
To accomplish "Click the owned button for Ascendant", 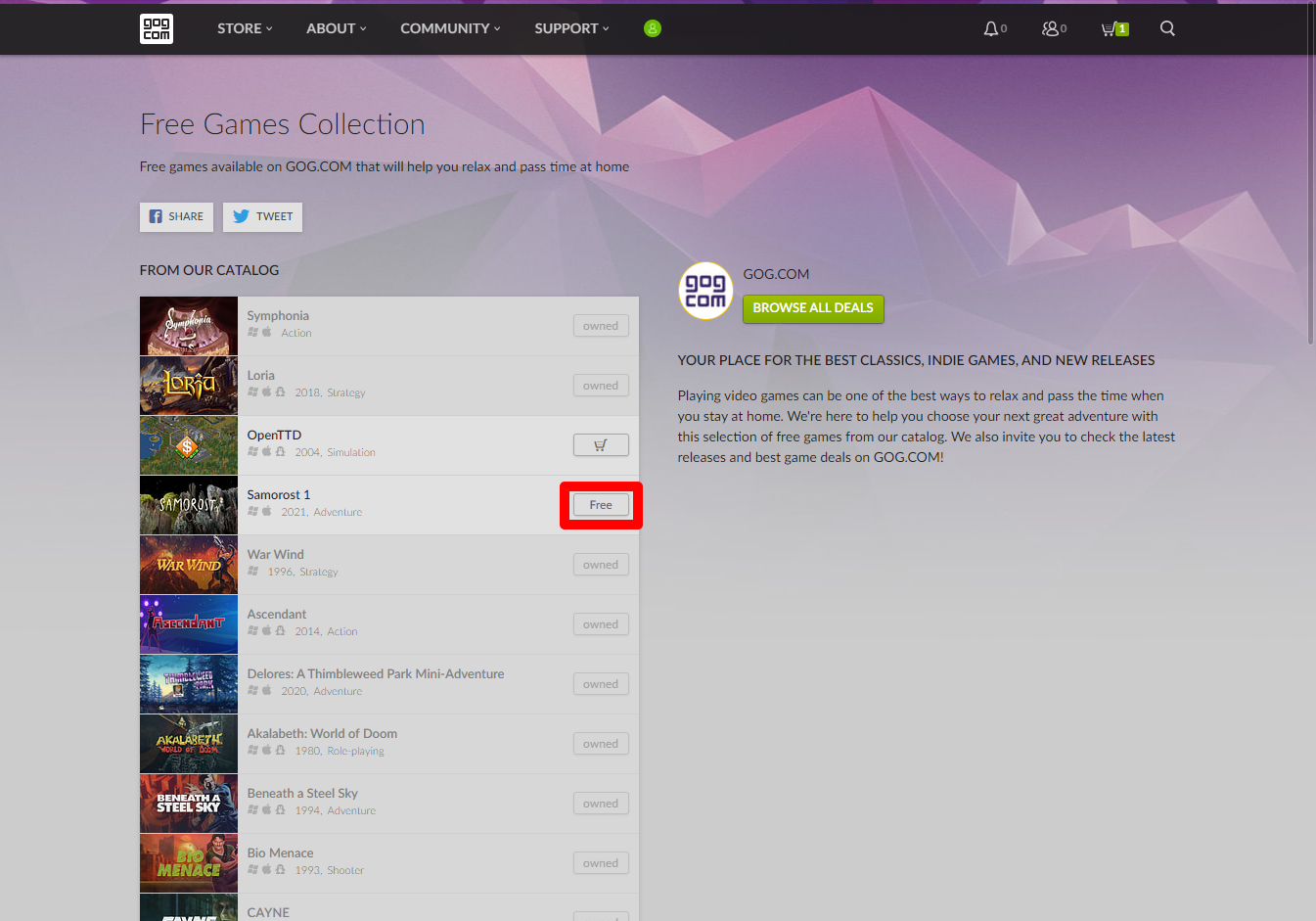I will point(601,624).
